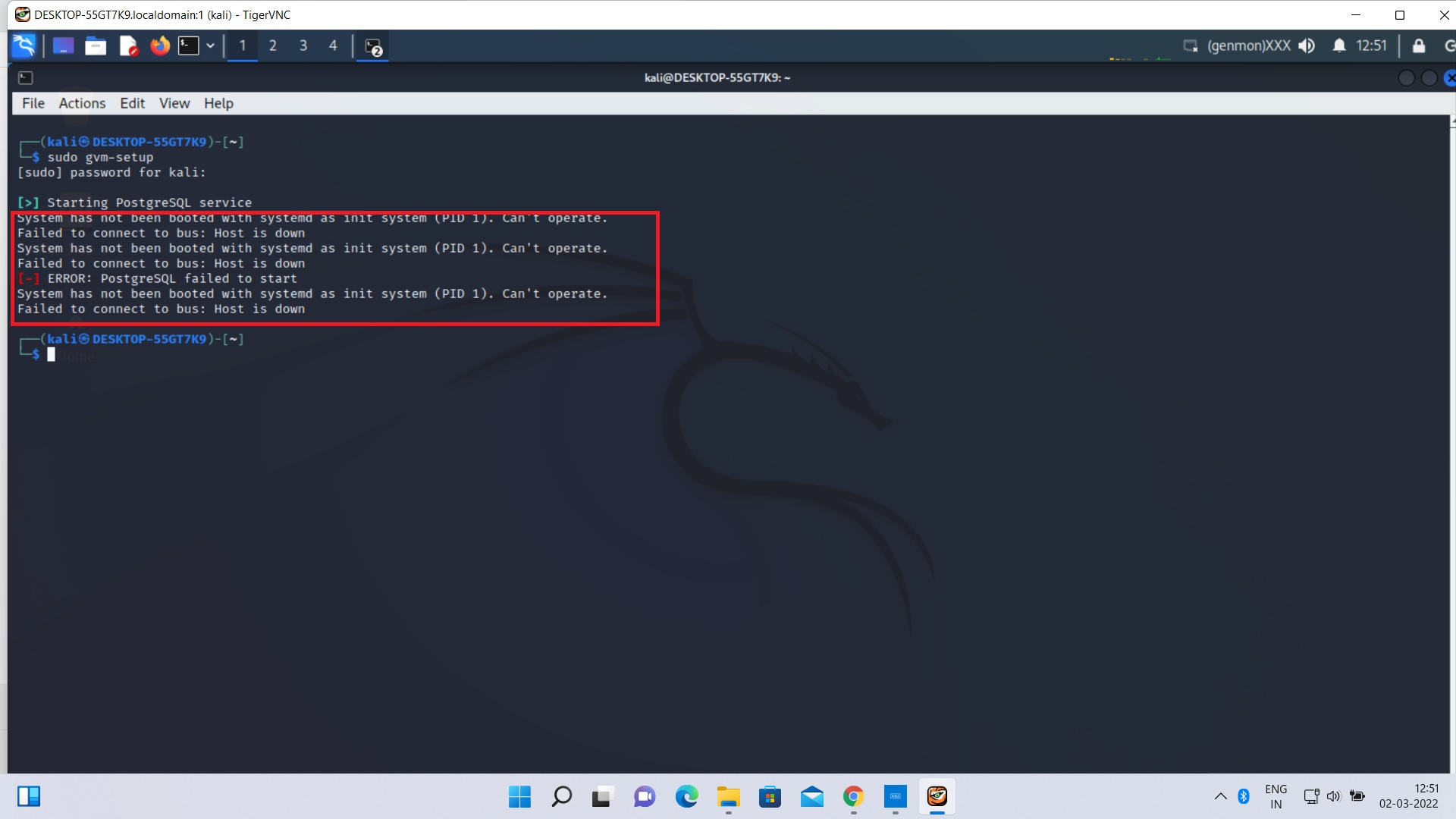Switch to workspace 2
Viewport: 1456px width, 819px height.
point(272,45)
